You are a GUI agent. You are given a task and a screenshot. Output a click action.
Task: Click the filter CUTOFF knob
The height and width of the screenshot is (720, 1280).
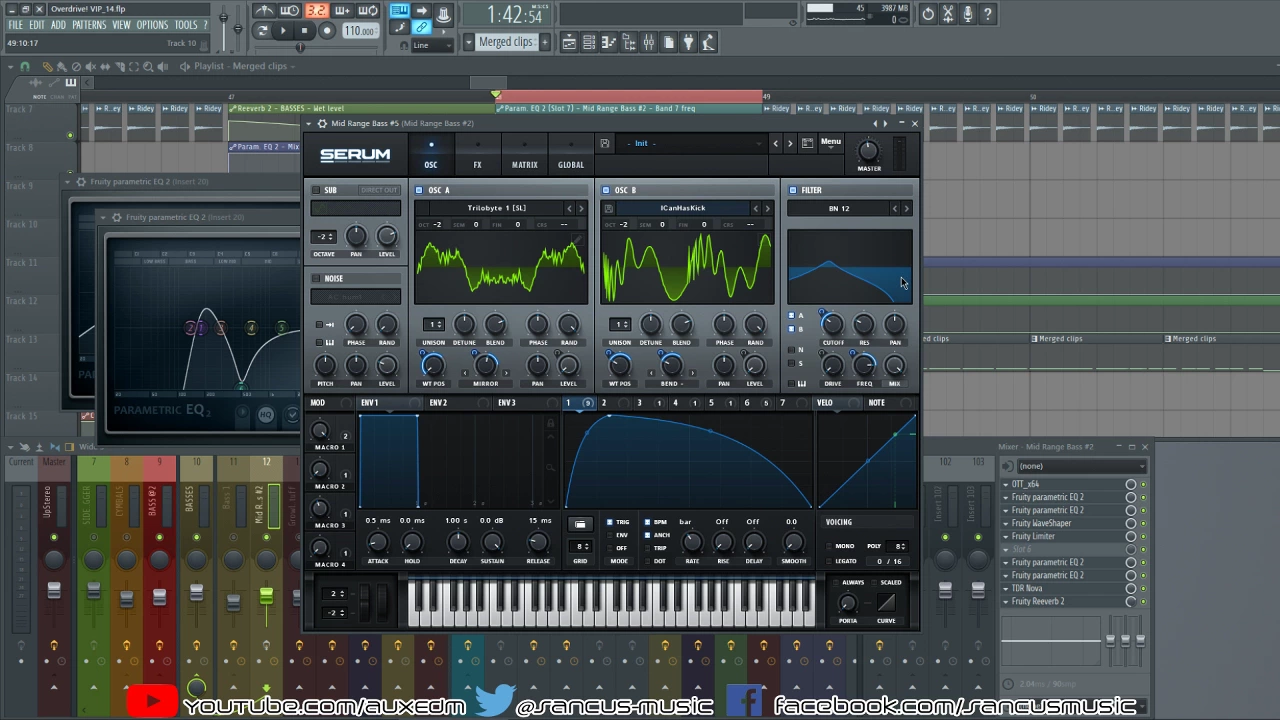pos(832,324)
